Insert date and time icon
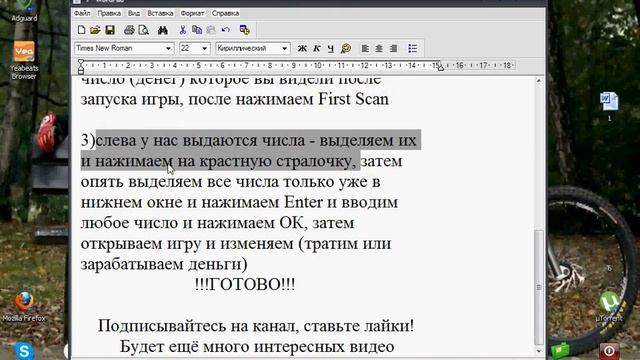Viewport: 640px width, 360px height. click(244, 30)
